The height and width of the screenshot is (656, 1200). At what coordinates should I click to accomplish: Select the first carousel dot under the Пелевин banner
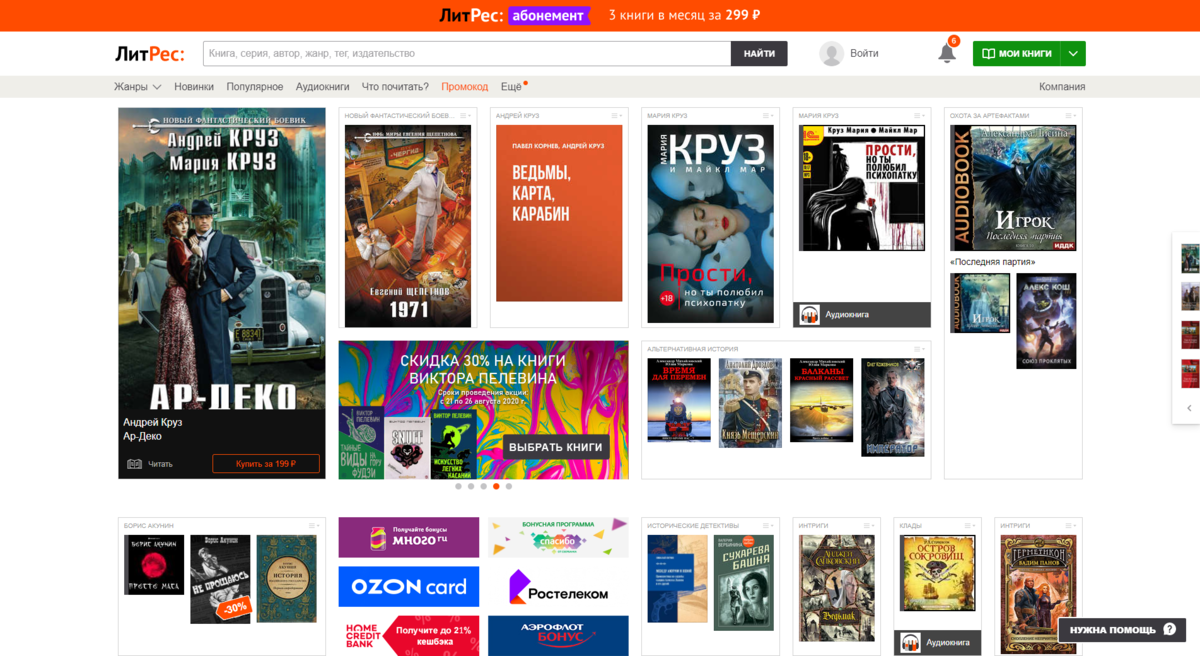[458, 486]
